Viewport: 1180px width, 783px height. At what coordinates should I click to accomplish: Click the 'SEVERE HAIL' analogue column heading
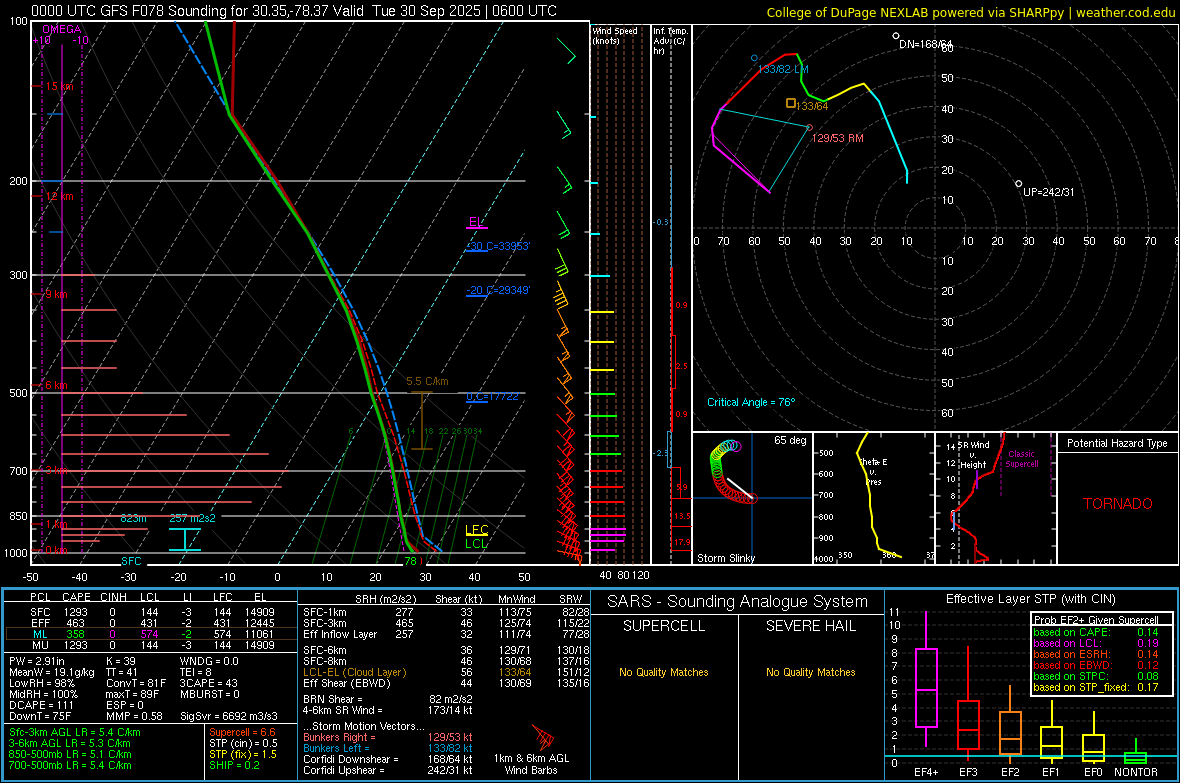tap(810, 626)
